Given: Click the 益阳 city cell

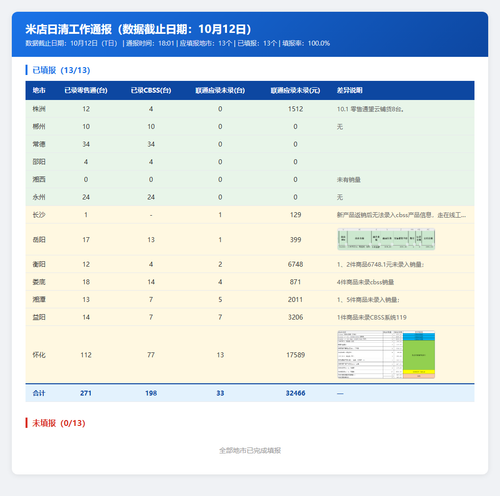Looking at the screenshot, I should click(x=39, y=317).
